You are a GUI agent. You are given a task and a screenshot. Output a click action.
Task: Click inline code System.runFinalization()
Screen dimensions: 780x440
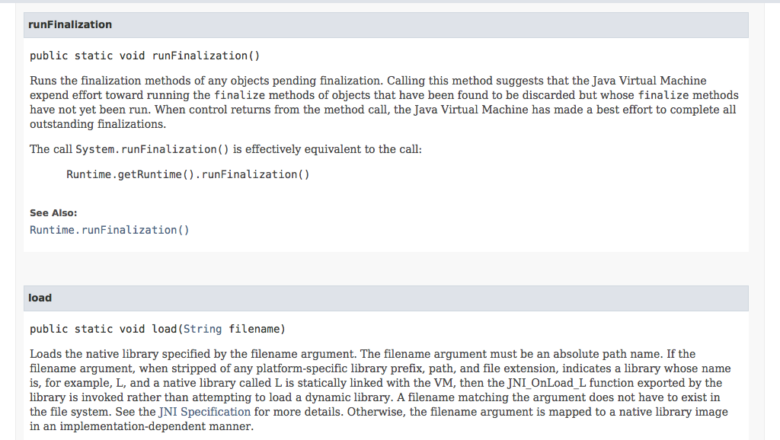[x=152, y=149]
